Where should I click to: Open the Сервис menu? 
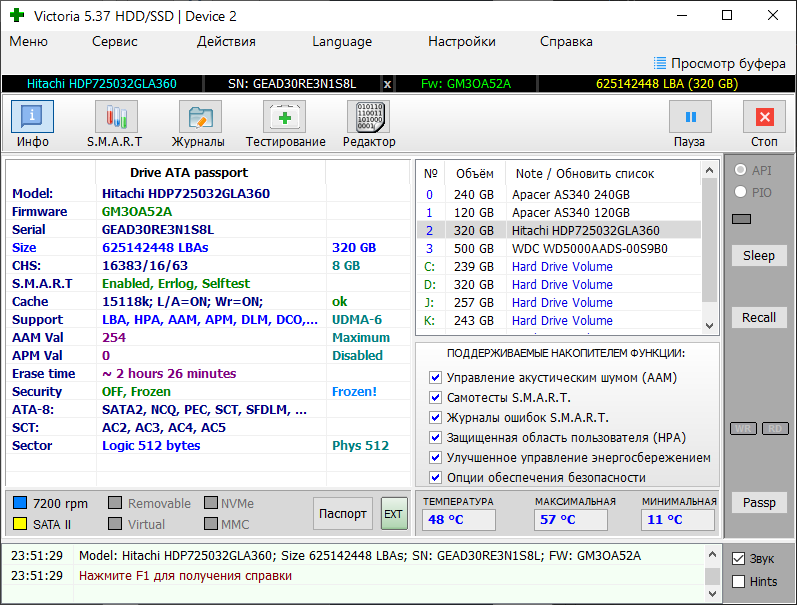114,41
